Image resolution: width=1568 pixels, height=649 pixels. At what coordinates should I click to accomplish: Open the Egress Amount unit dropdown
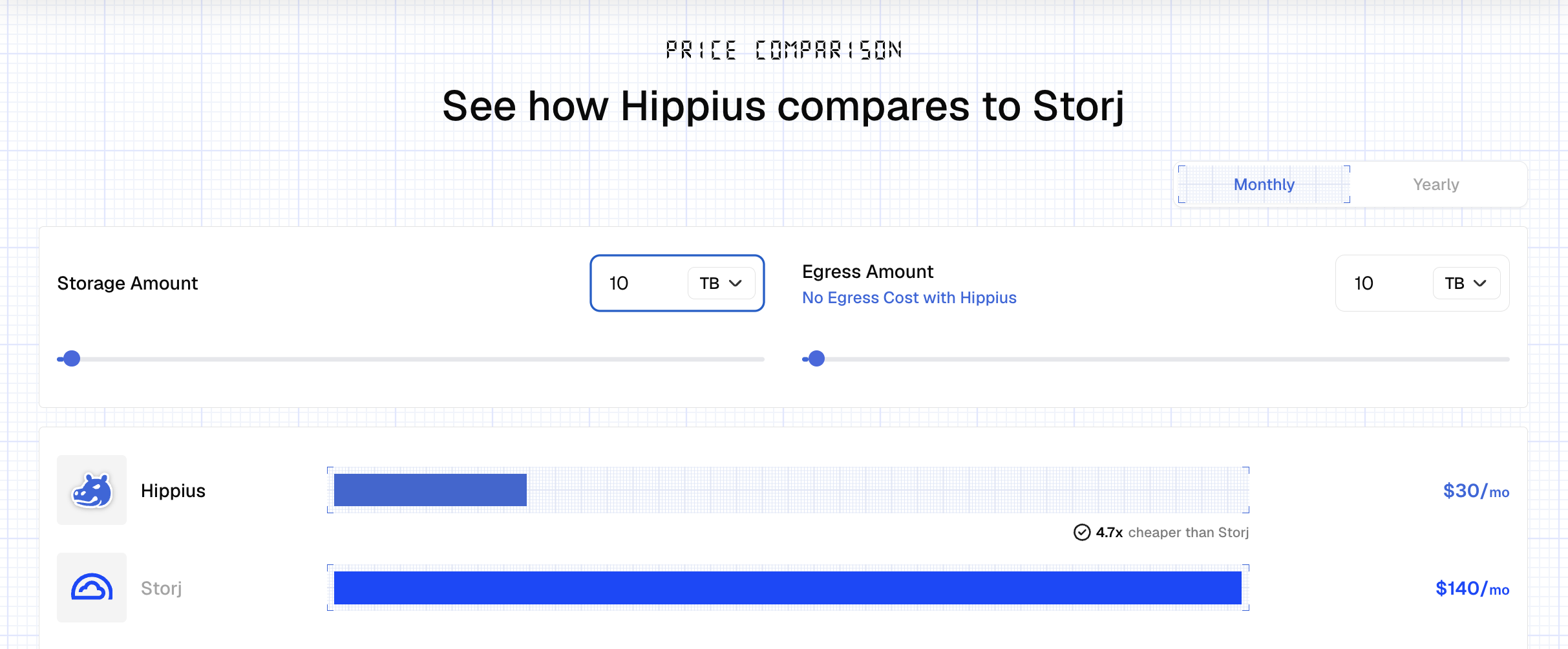(1467, 283)
